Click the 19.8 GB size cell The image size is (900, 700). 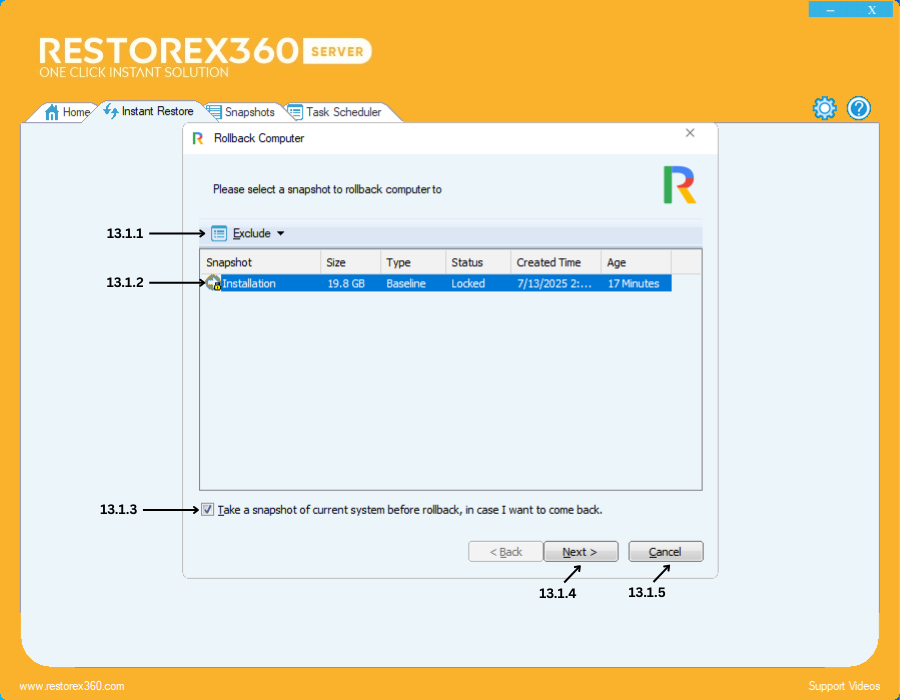pyautogui.click(x=346, y=283)
